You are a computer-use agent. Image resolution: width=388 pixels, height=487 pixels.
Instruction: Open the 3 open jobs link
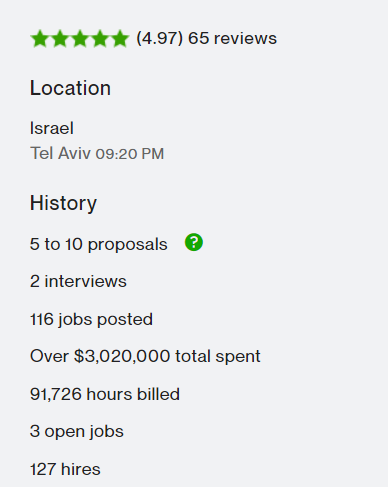click(x=77, y=431)
